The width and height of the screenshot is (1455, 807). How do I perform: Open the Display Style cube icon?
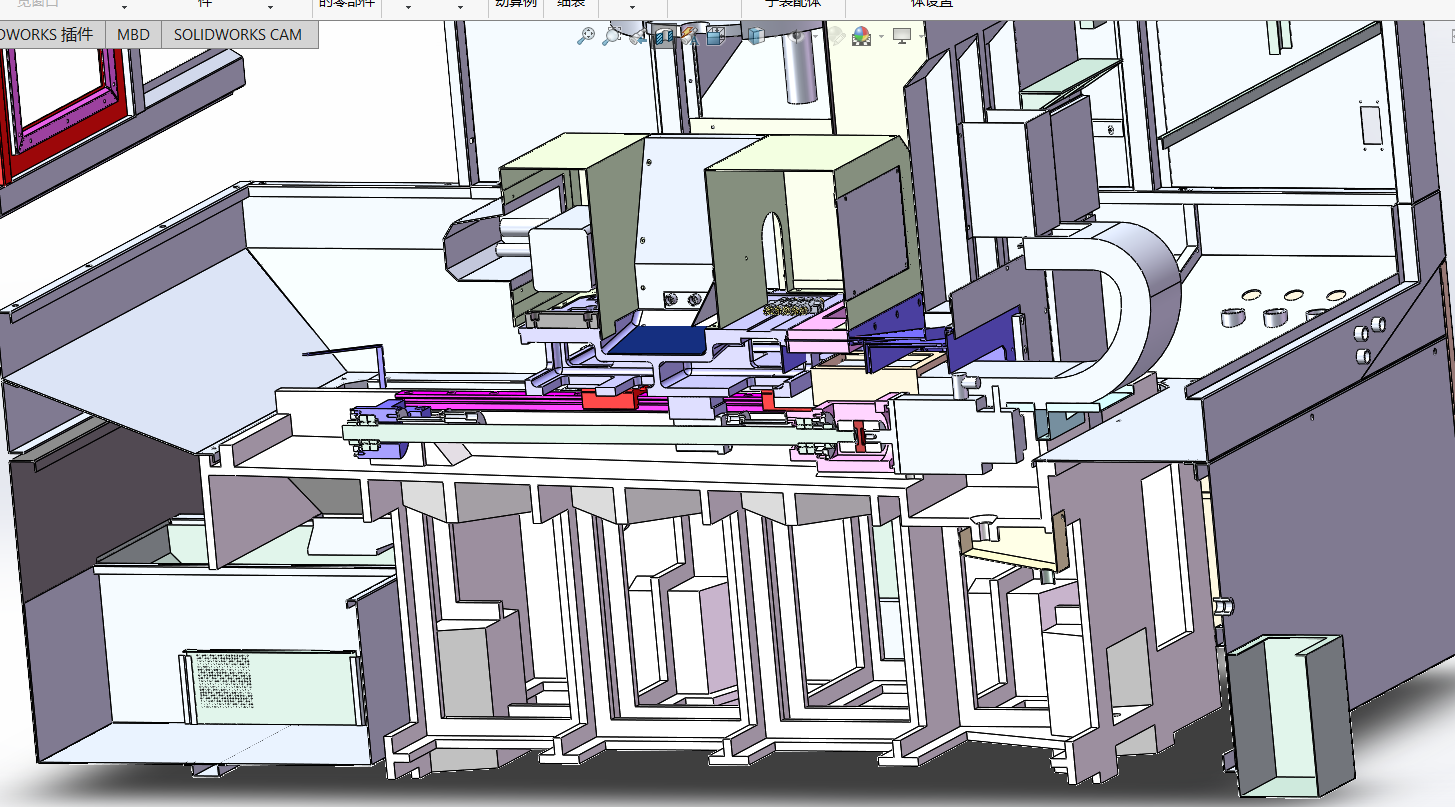(x=756, y=37)
